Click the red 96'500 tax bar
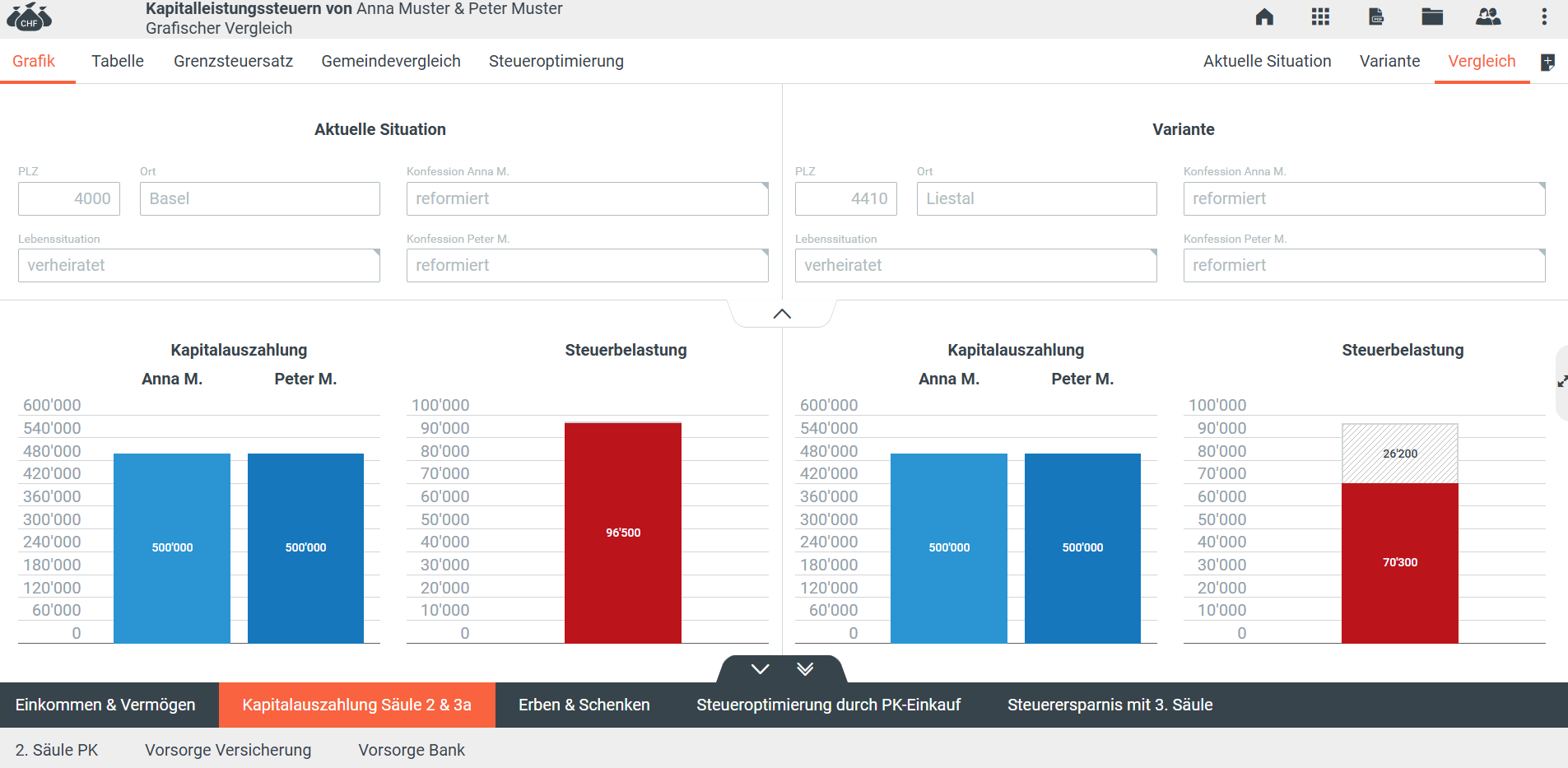The image size is (1568, 768). [x=622, y=533]
